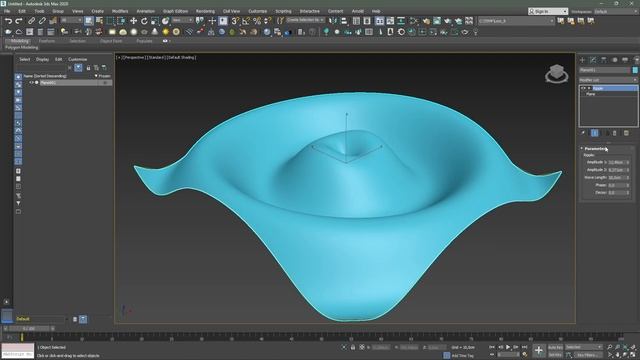Open the Modify tab of command panel
Image resolution: width=640 pixels, height=360 pixels.
[x=593, y=60]
